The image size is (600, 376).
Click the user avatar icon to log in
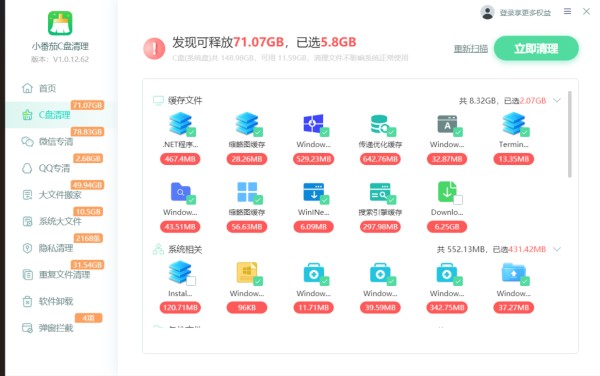[488, 12]
